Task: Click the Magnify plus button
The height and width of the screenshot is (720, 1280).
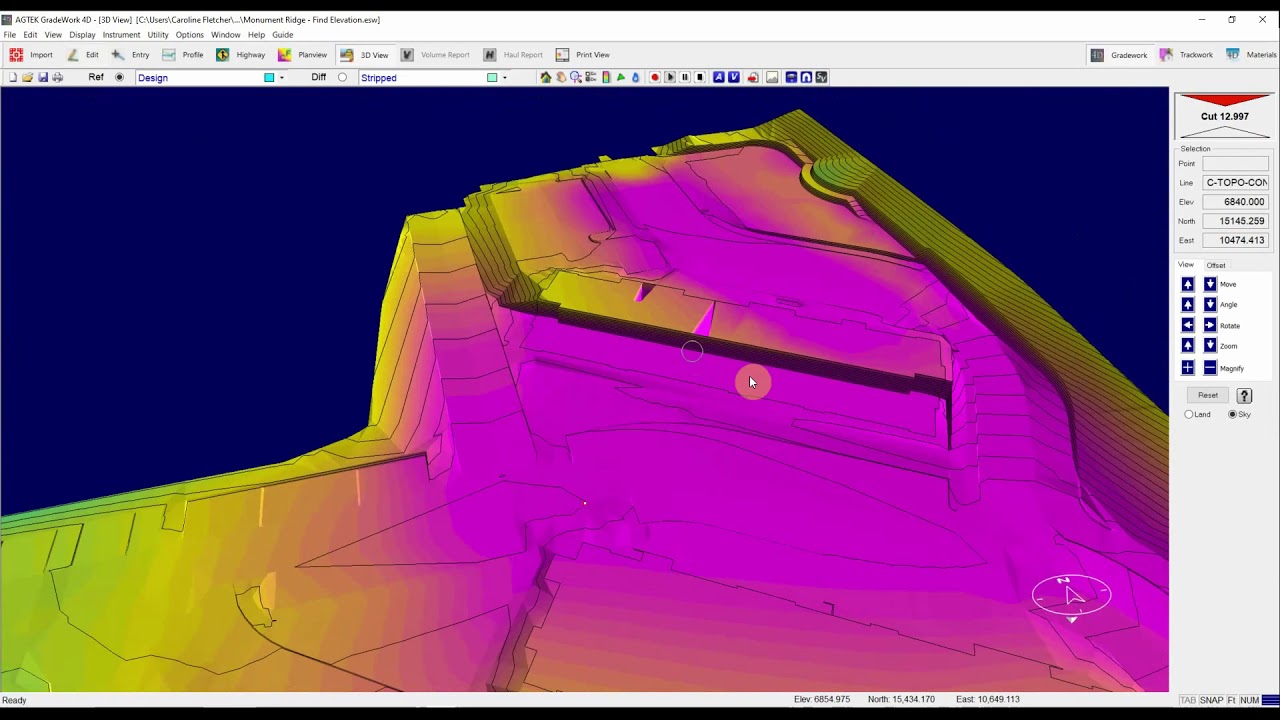Action: [1188, 368]
